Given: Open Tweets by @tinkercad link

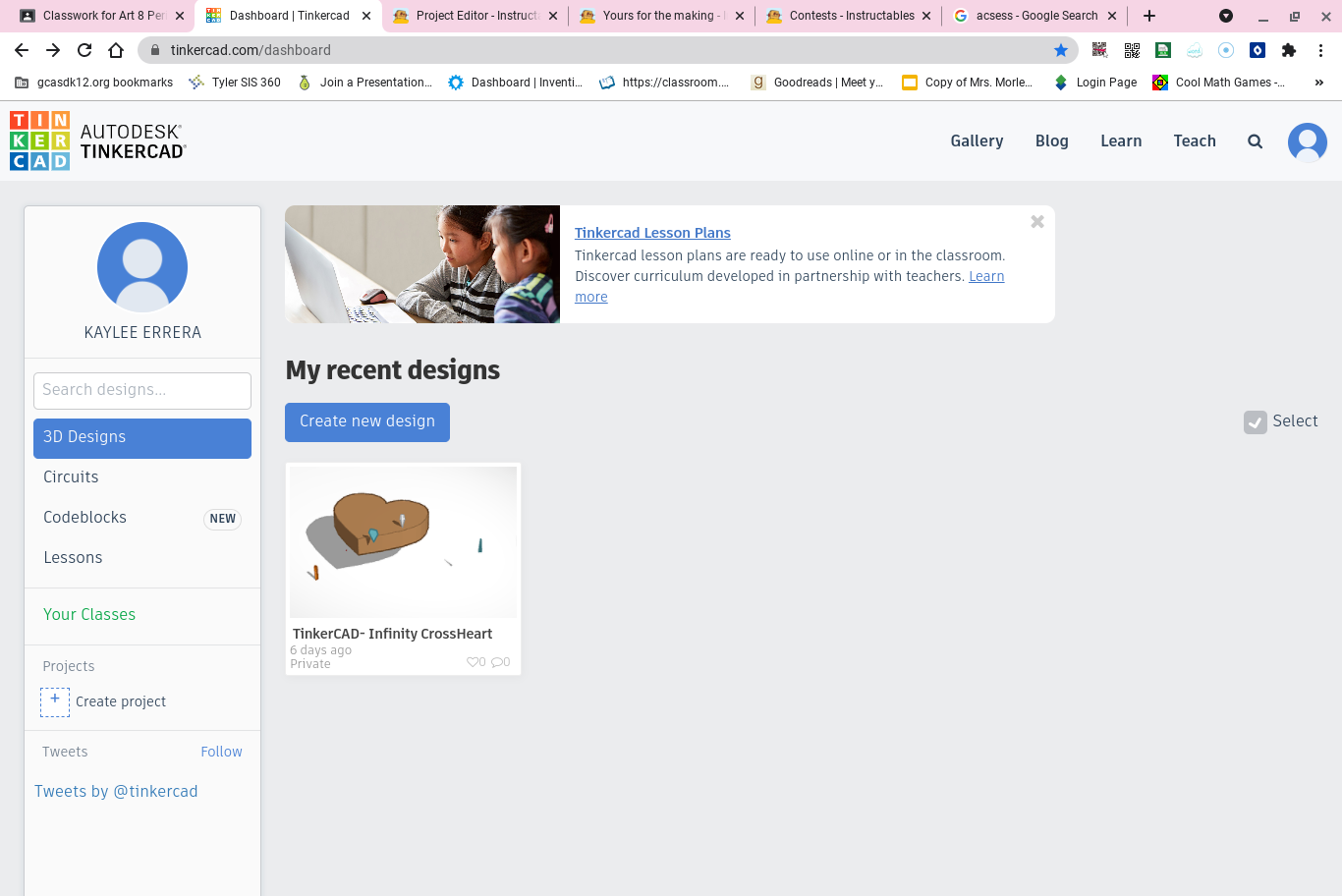Looking at the screenshot, I should click(116, 792).
